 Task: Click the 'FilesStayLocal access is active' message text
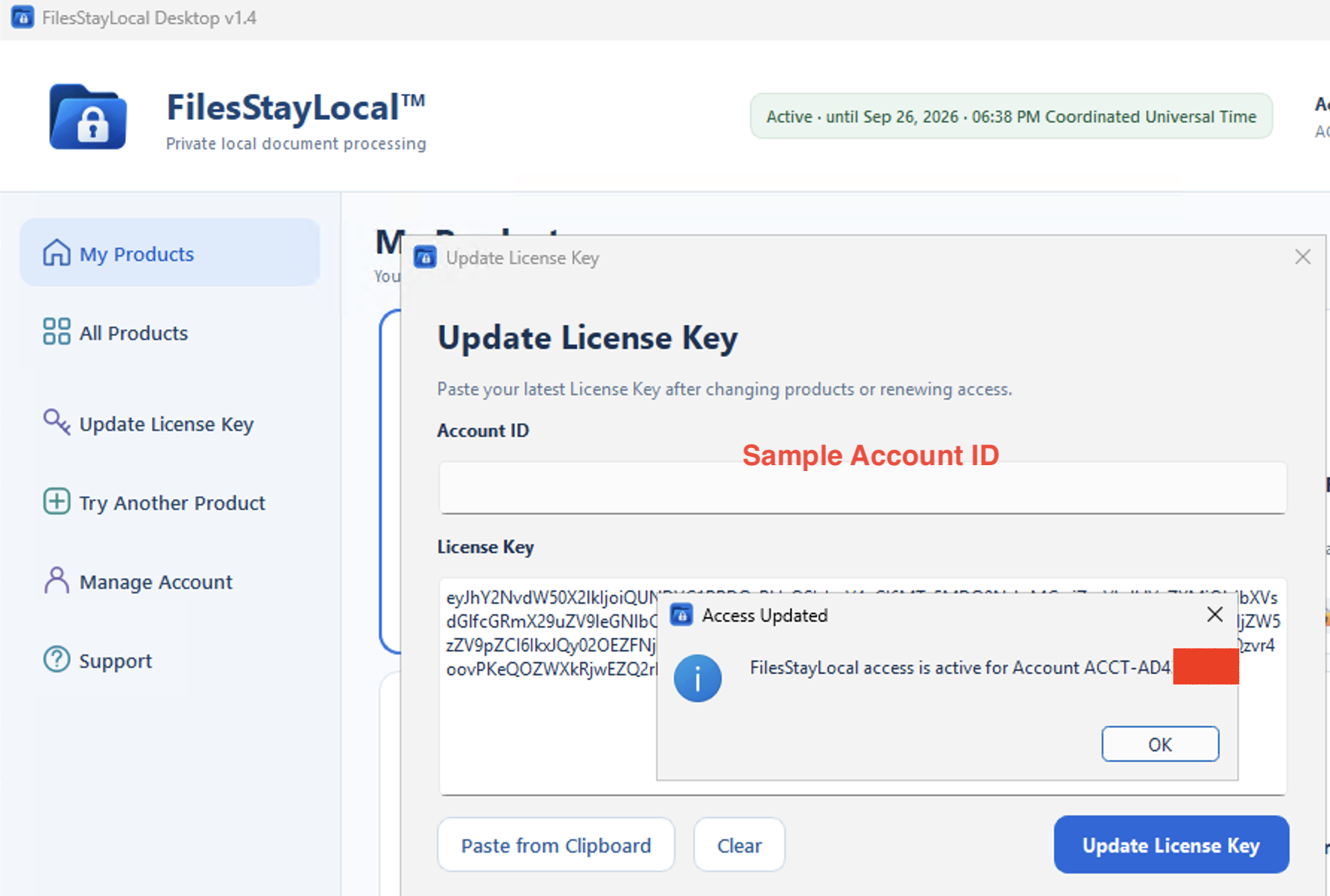click(961, 667)
